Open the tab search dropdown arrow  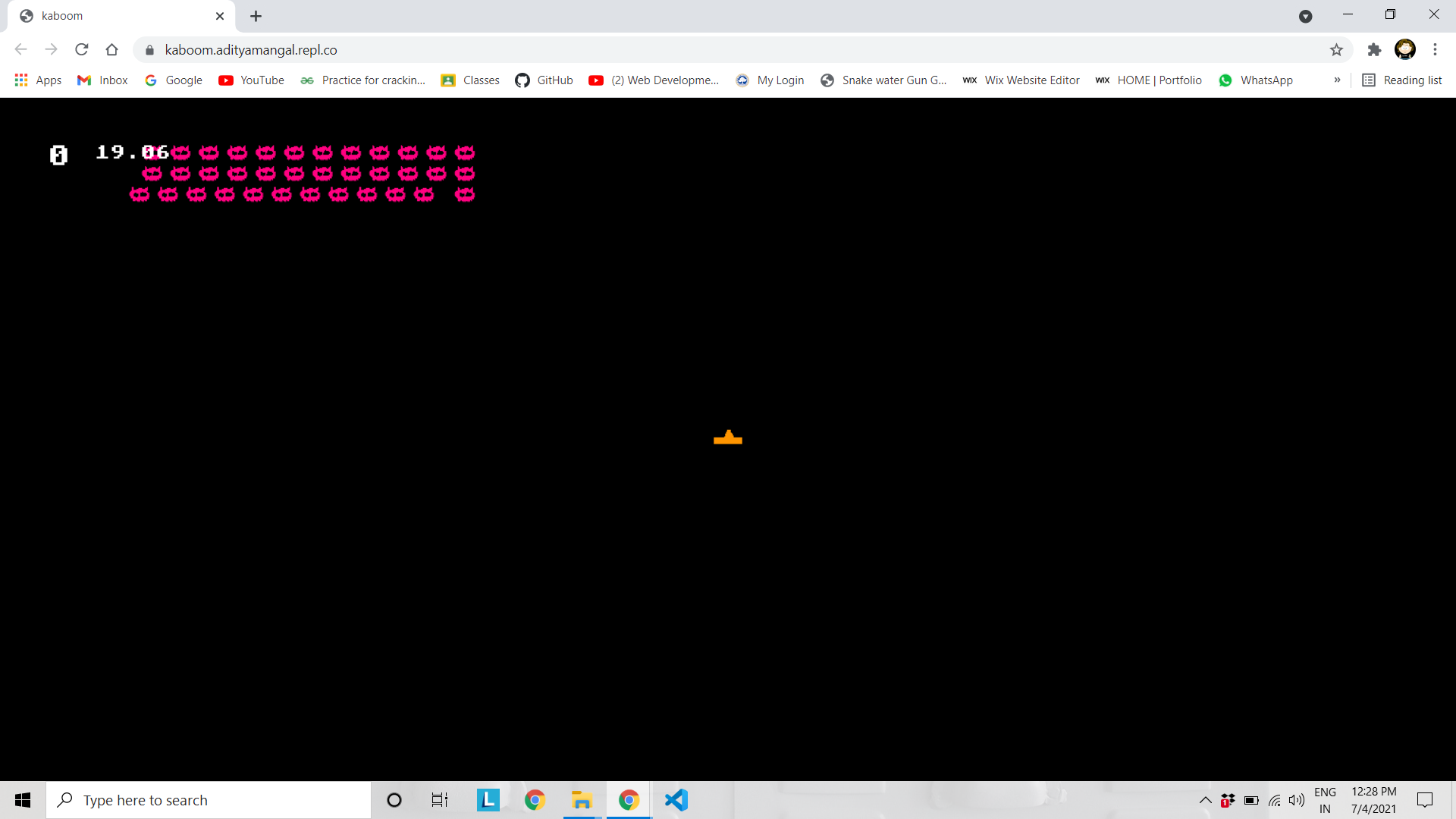1305,16
